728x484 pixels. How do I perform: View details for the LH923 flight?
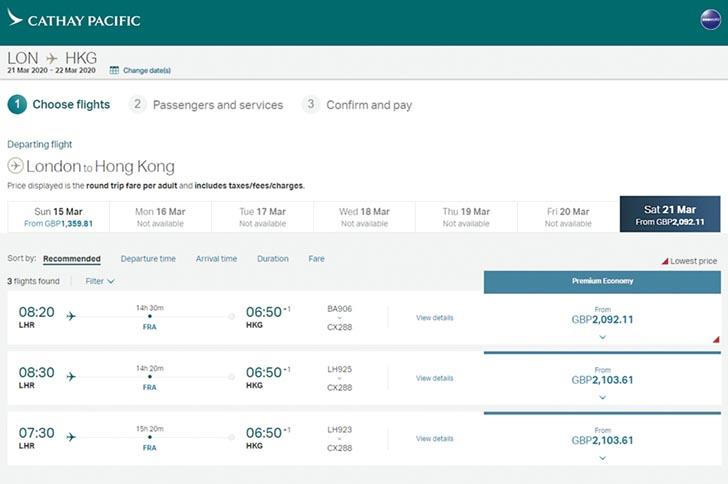click(x=434, y=438)
